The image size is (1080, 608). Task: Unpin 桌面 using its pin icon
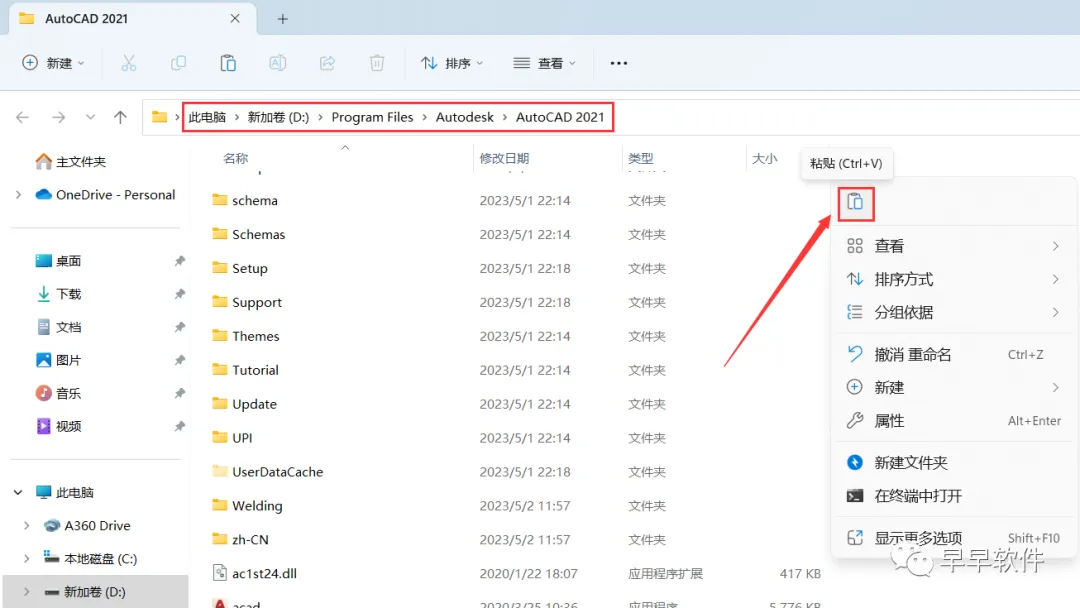pos(180,261)
